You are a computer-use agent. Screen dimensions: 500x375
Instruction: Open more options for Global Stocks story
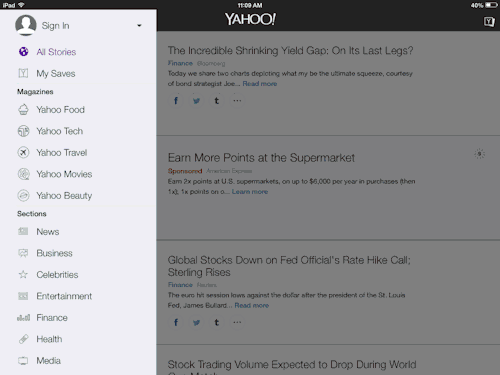point(237,322)
